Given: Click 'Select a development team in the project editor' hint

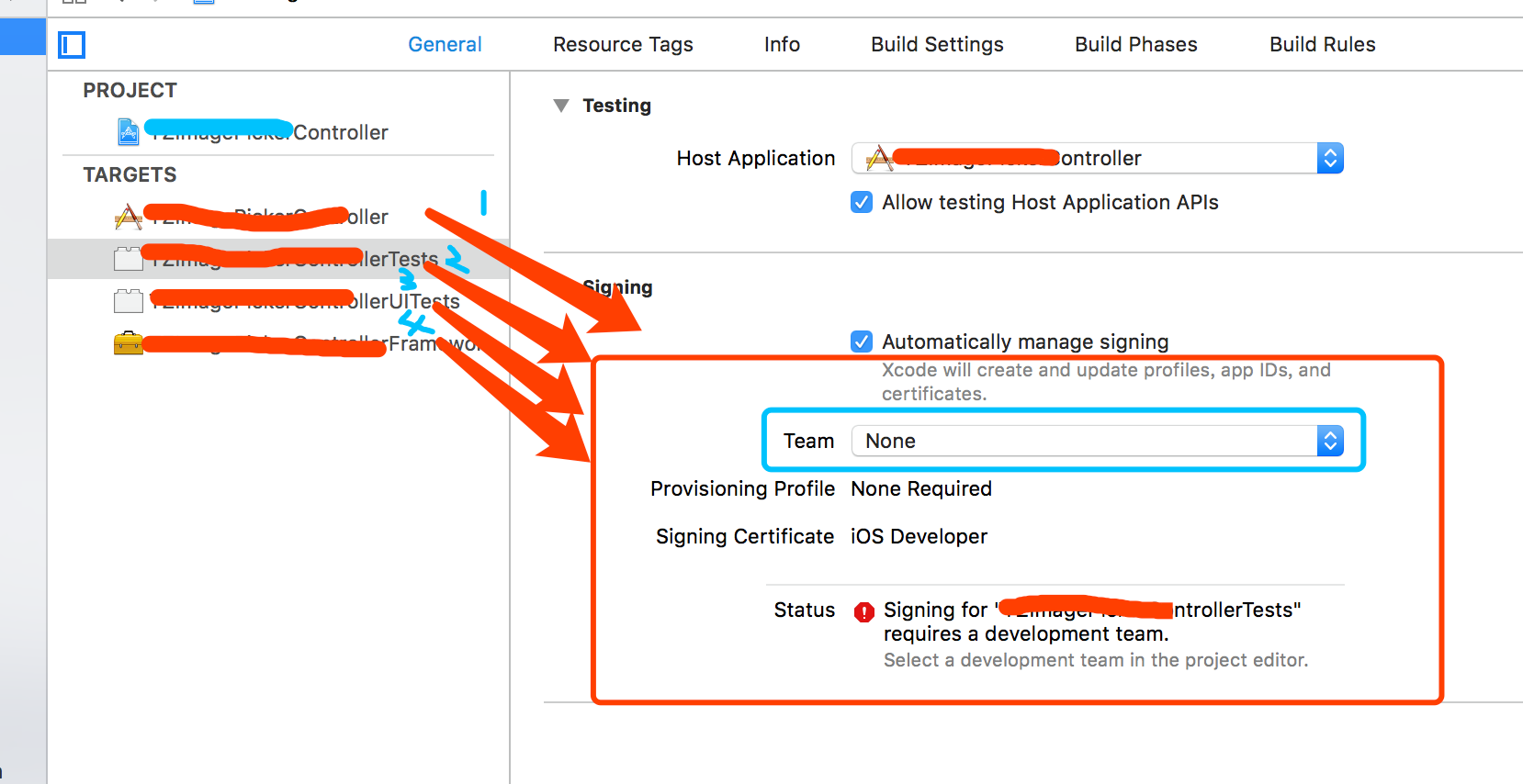Looking at the screenshot, I should (x=1096, y=660).
